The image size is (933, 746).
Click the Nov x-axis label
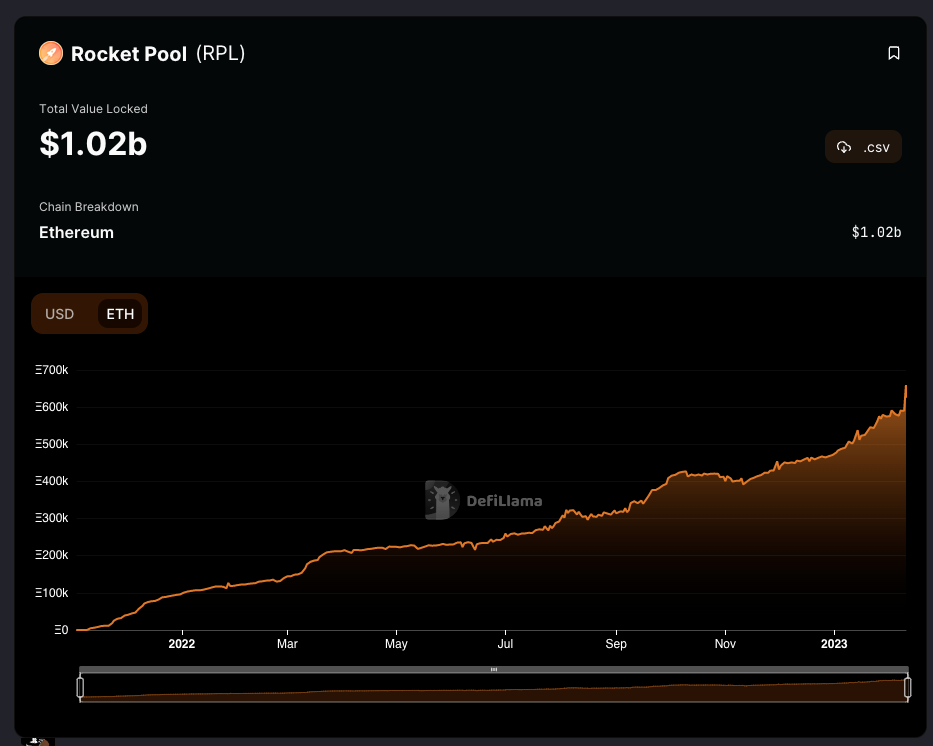(725, 644)
